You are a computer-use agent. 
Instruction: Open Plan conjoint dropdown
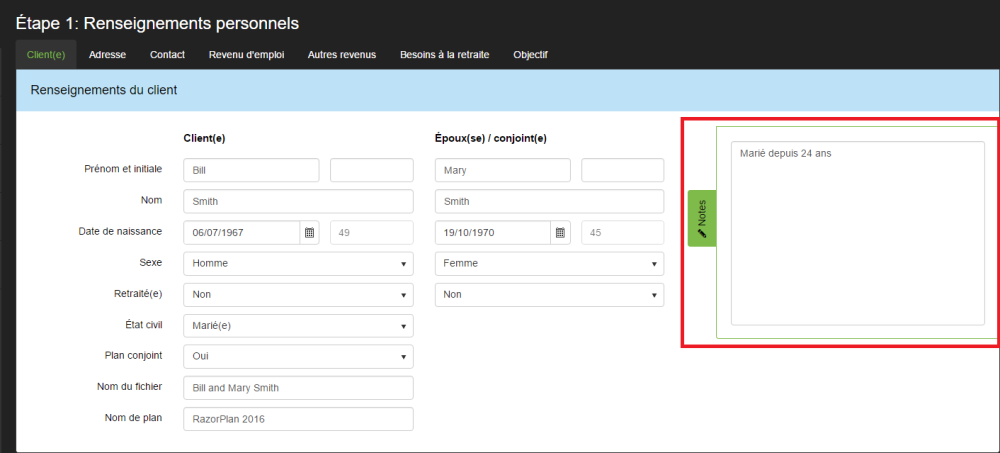click(x=298, y=356)
